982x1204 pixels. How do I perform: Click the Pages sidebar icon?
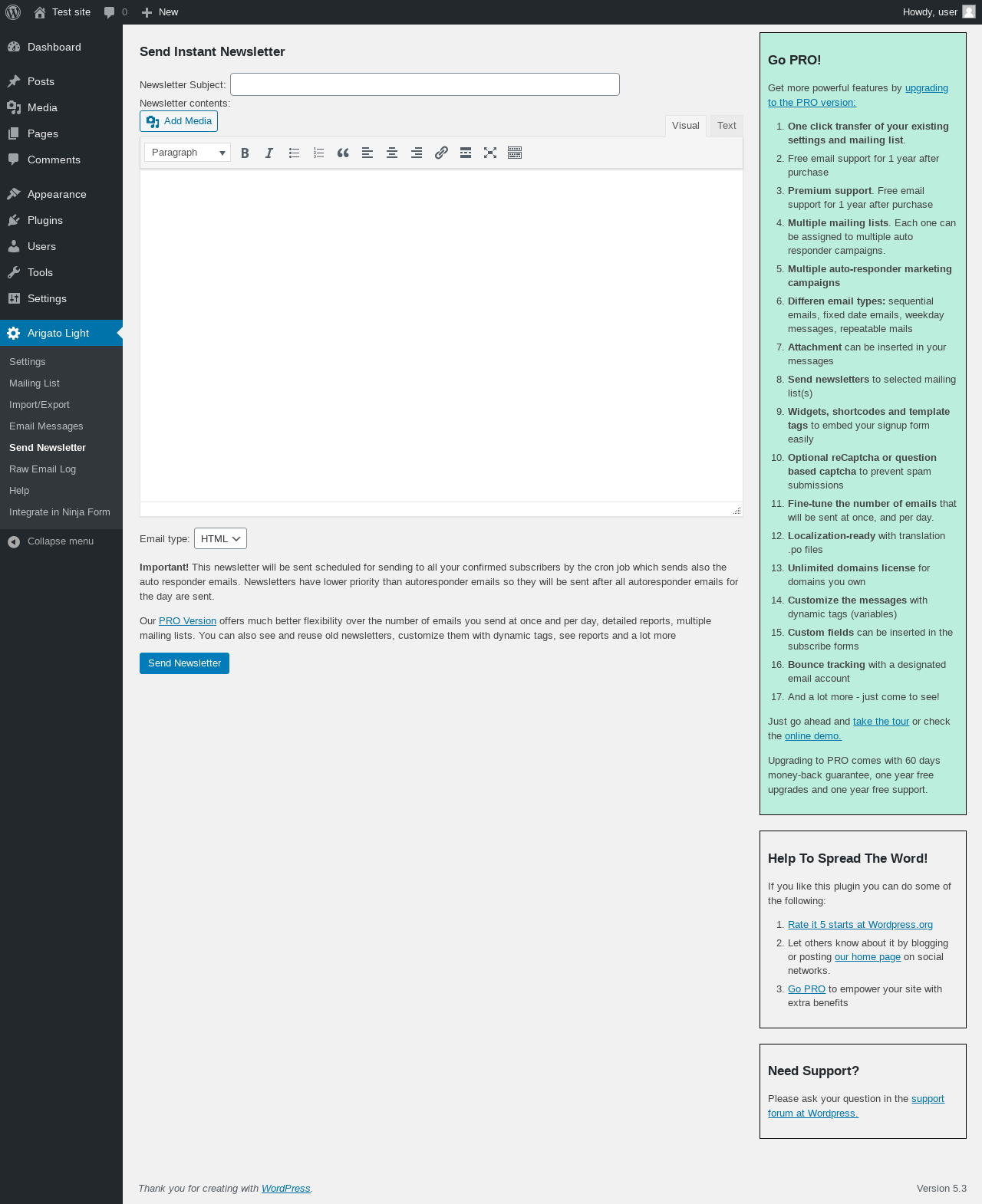14,133
